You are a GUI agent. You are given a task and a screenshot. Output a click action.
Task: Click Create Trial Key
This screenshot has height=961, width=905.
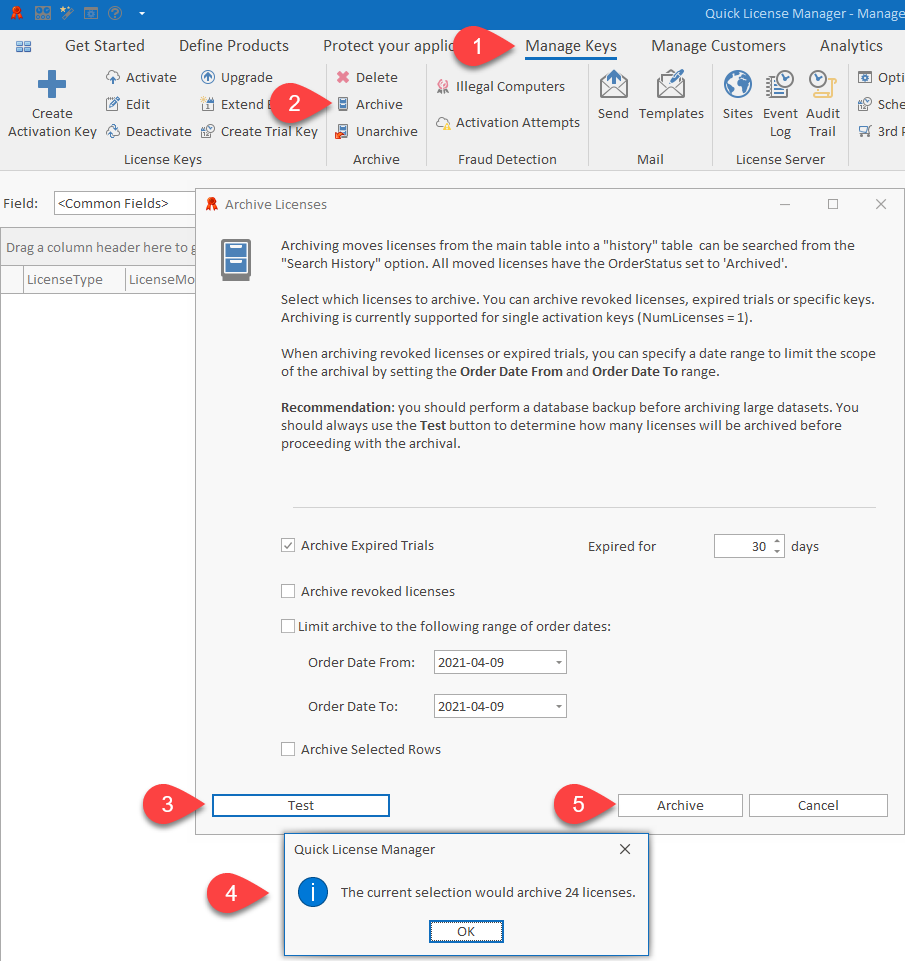point(259,131)
